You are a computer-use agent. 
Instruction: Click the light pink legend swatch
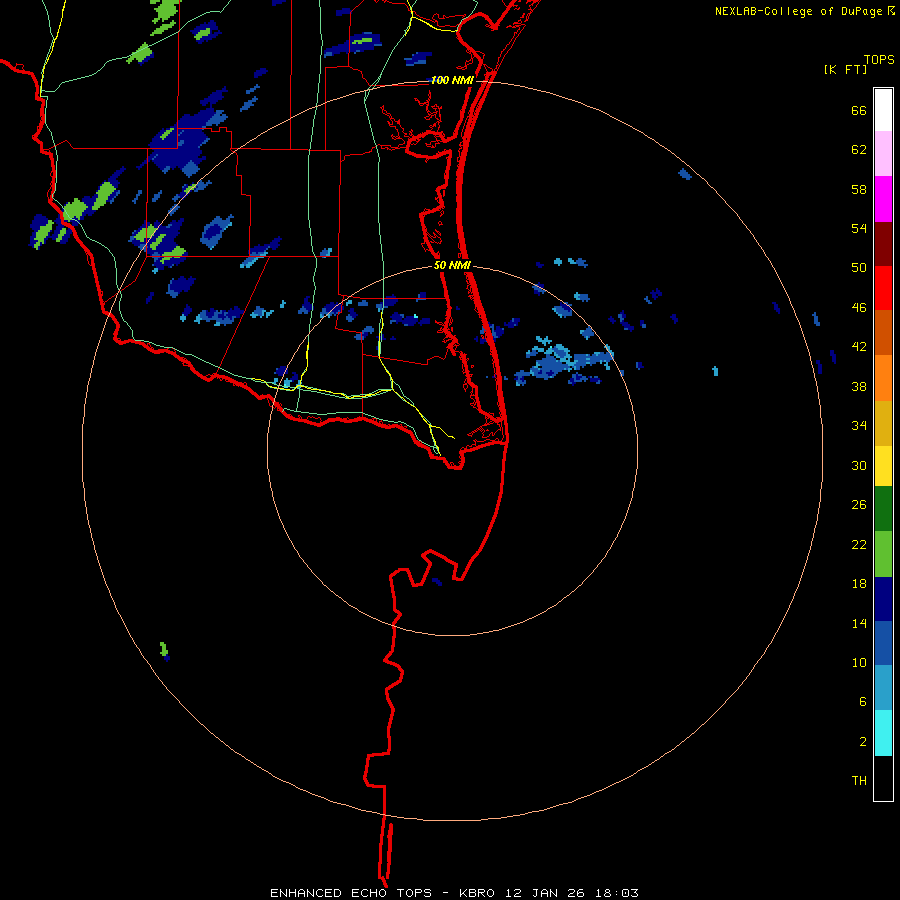tap(883, 154)
